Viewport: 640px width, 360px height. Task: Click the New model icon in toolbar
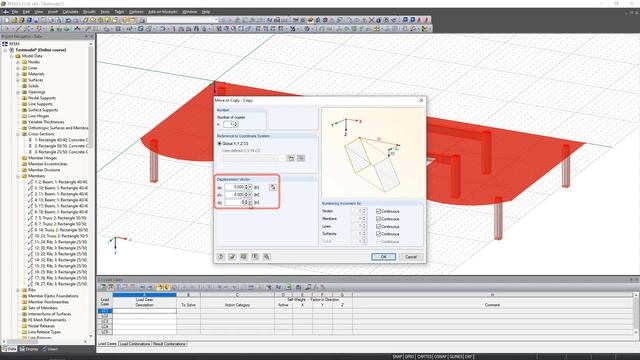click(7, 20)
